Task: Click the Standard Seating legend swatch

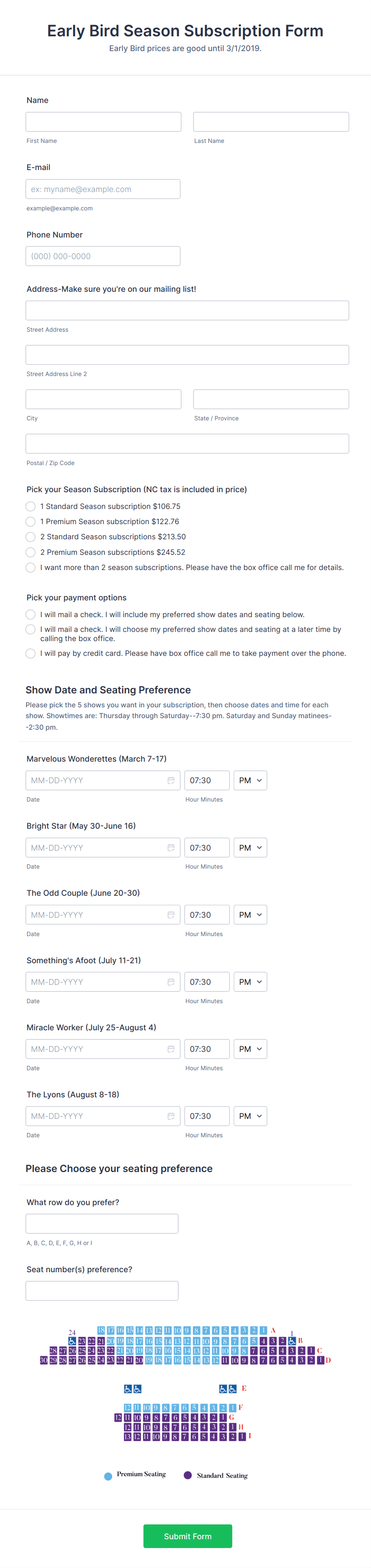Action: 187,1475
